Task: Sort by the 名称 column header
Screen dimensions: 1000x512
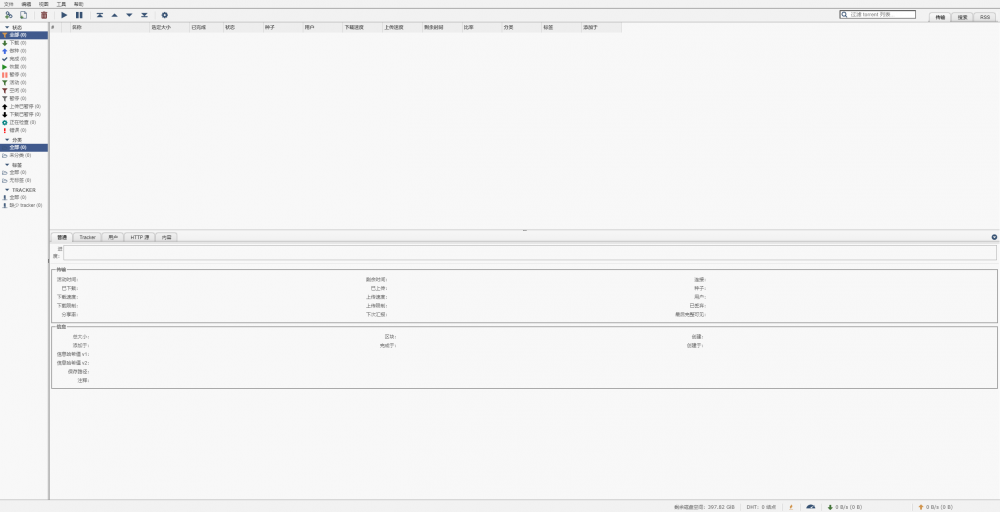Action: (110, 27)
